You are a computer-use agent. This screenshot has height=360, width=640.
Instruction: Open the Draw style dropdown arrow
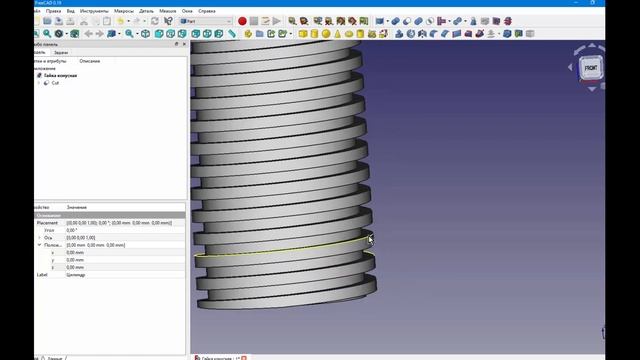(67, 34)
